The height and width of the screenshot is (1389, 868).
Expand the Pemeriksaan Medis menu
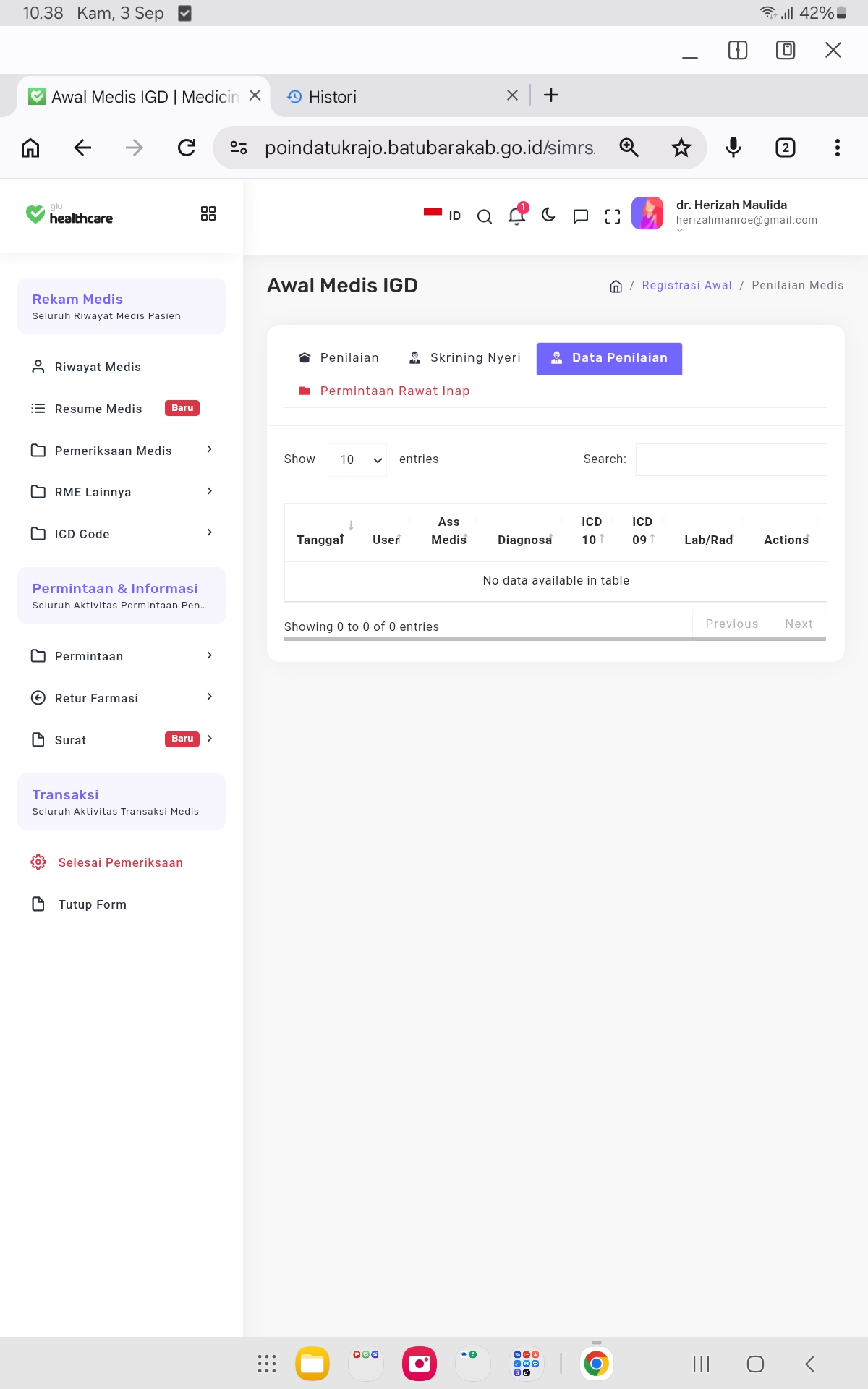(x=122, y=451)
